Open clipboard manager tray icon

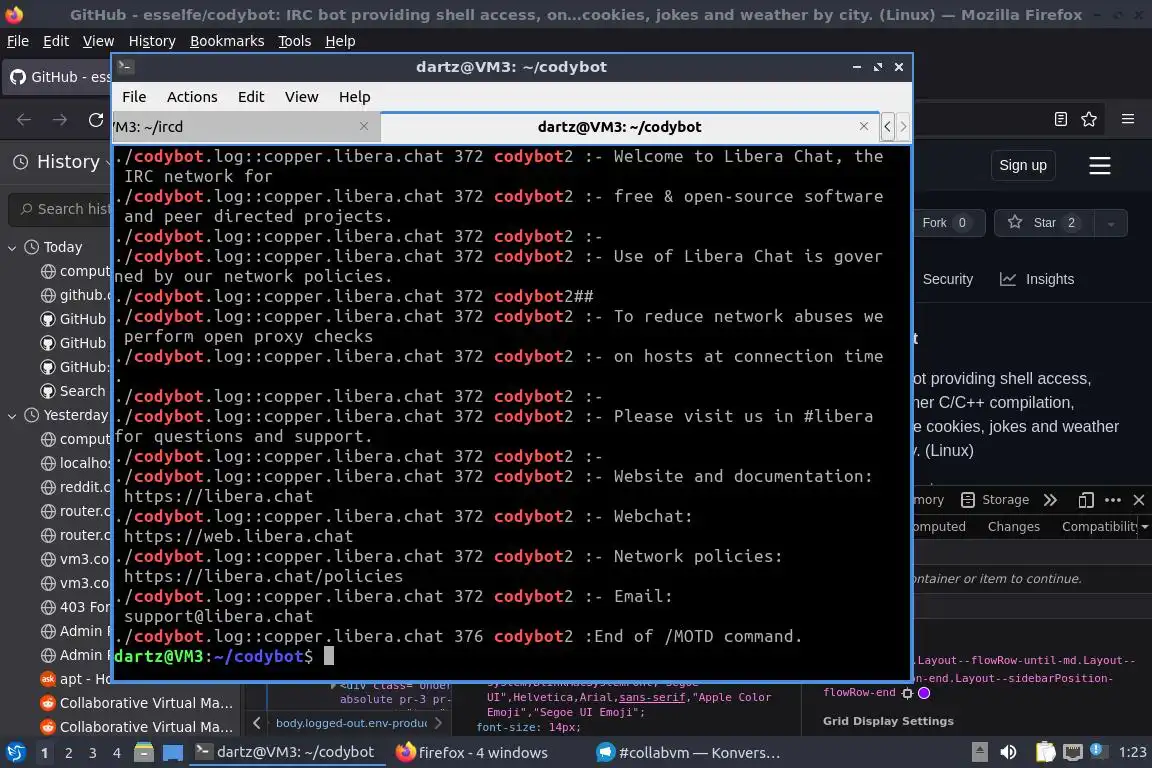tap(1045, 752)
